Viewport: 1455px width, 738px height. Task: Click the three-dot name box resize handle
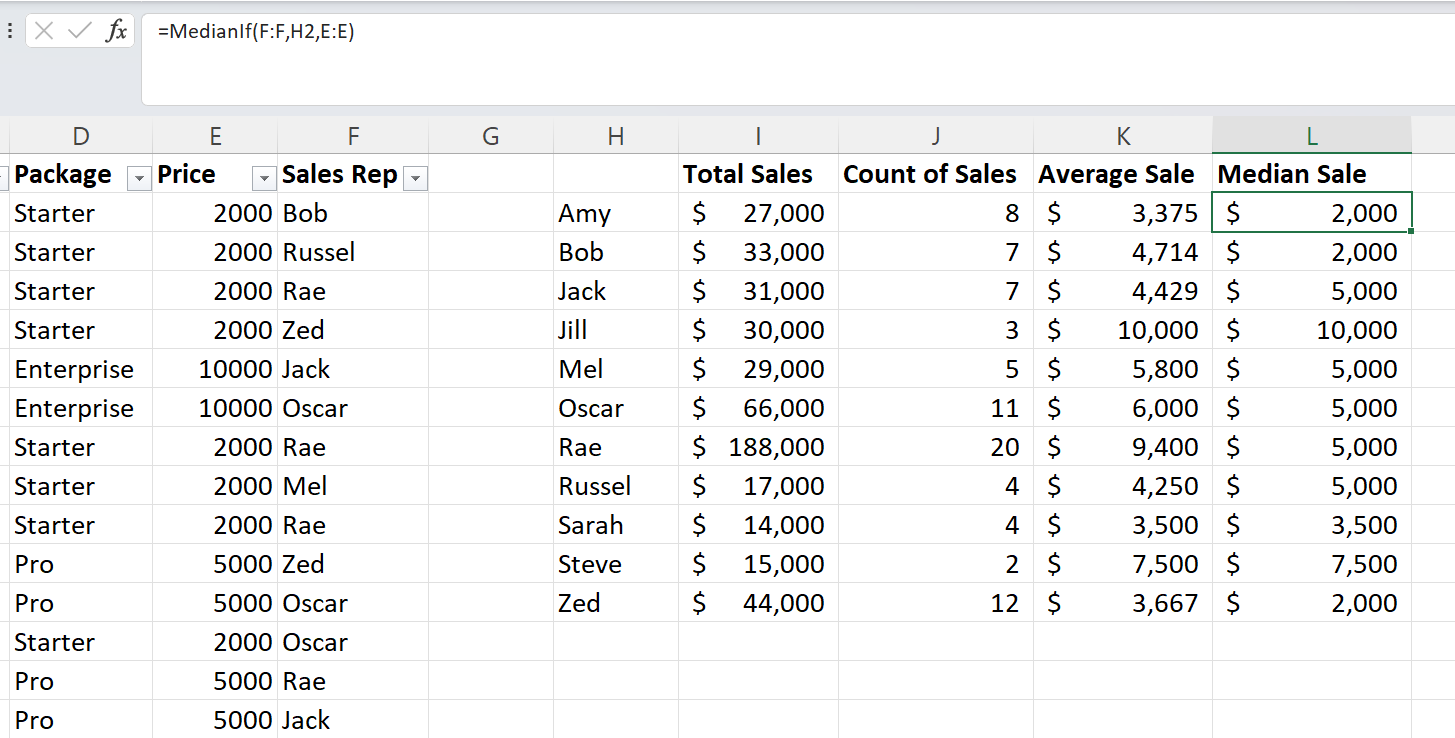pos(10,31)
